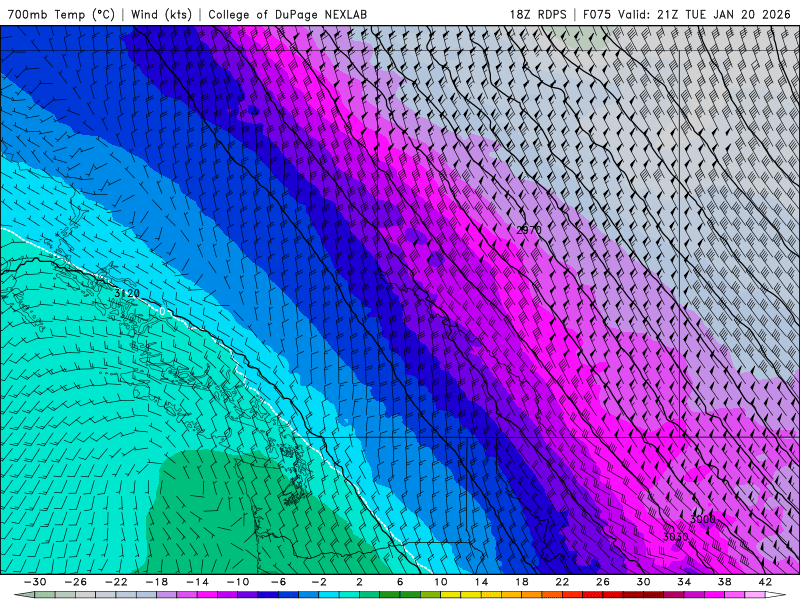Click the -6 colorbar tick label
The image size is (800, 600).
click(x=279, y=582)
